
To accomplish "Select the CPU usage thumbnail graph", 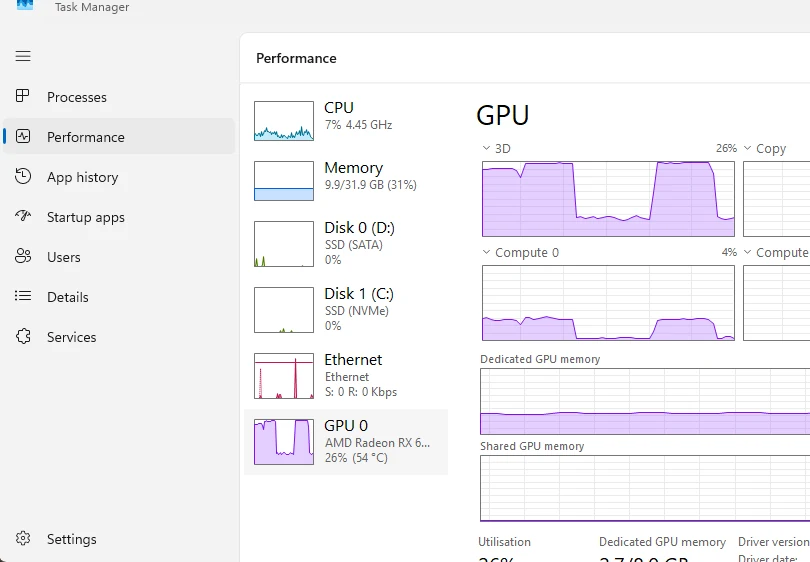I will click(284, 121).
